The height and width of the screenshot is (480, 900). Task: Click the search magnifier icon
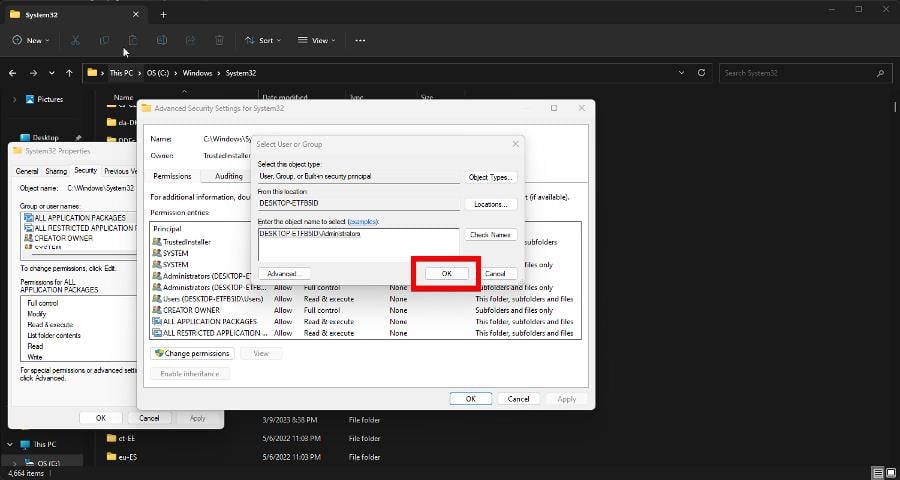[880, 73]
